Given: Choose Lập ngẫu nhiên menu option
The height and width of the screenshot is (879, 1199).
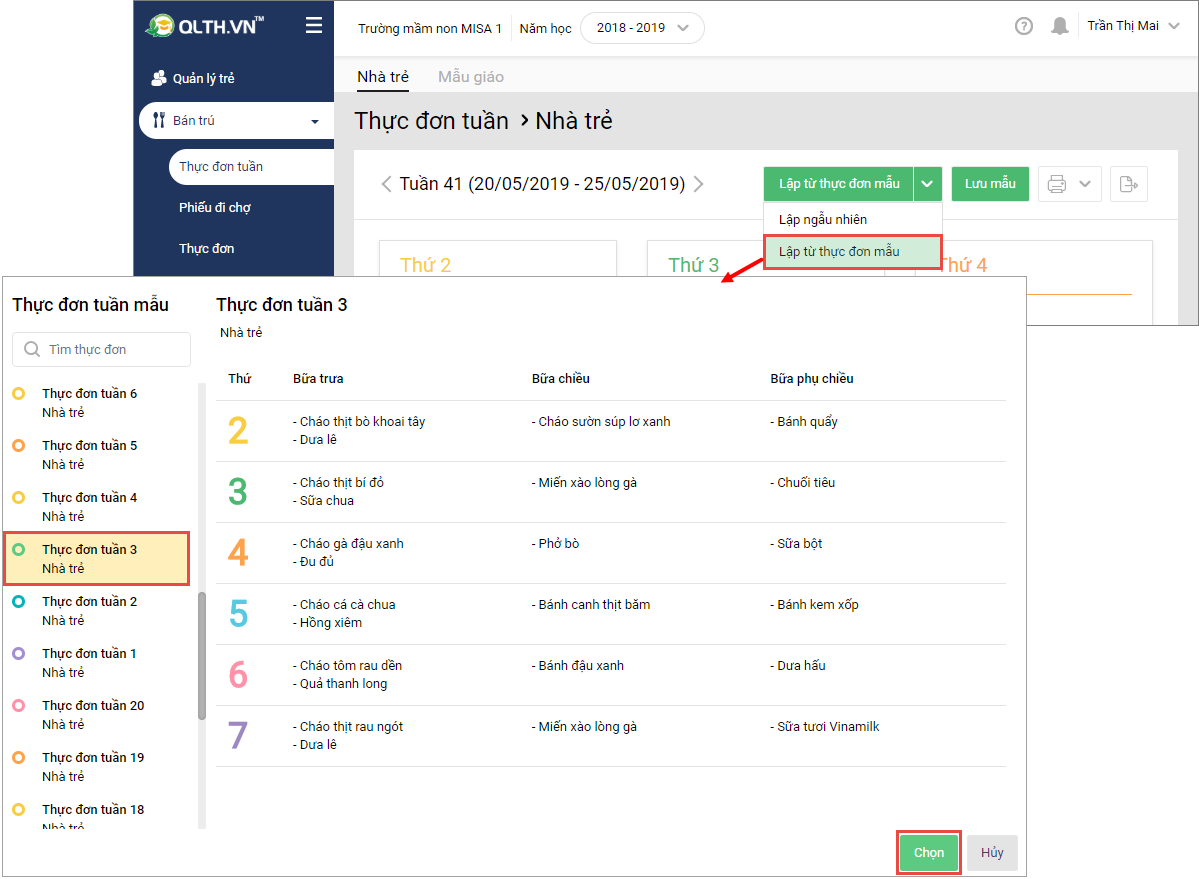Looking at the screenshot, I should (x=853, y=219).
